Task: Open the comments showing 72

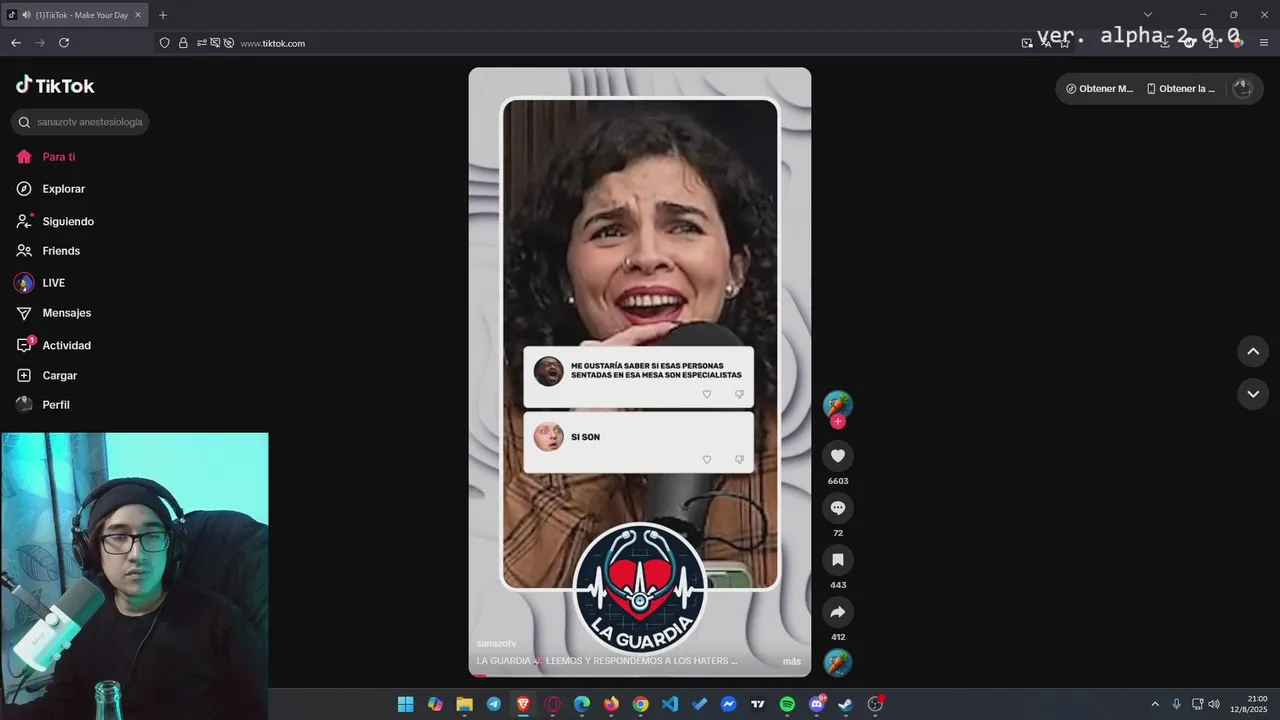Action: tap(838, 508)
